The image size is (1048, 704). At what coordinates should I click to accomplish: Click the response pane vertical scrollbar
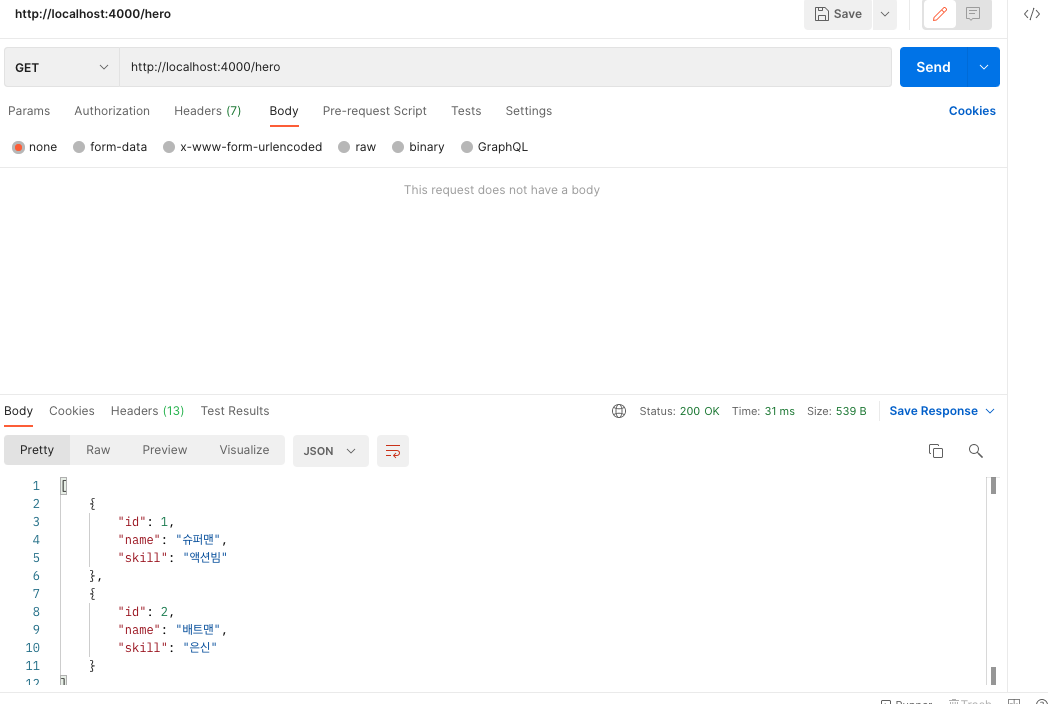(993, 580)
